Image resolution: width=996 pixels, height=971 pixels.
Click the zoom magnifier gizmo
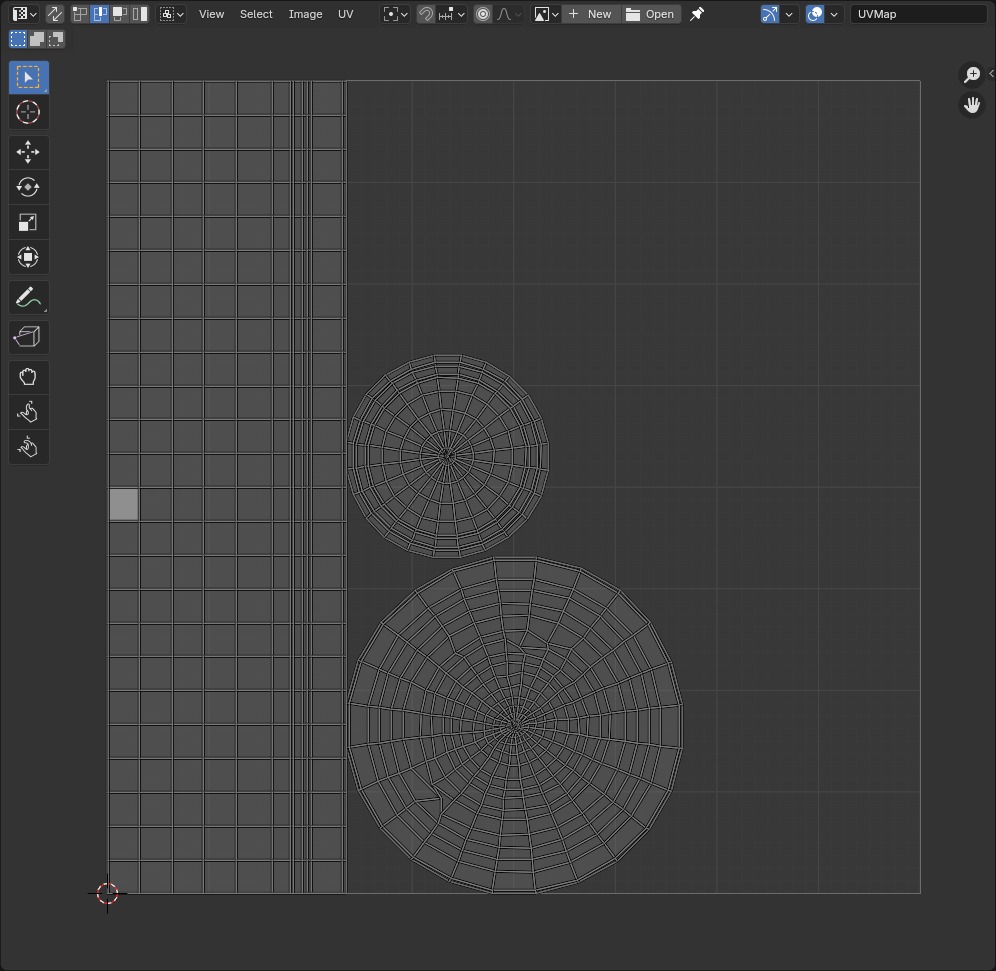(972, 74)
